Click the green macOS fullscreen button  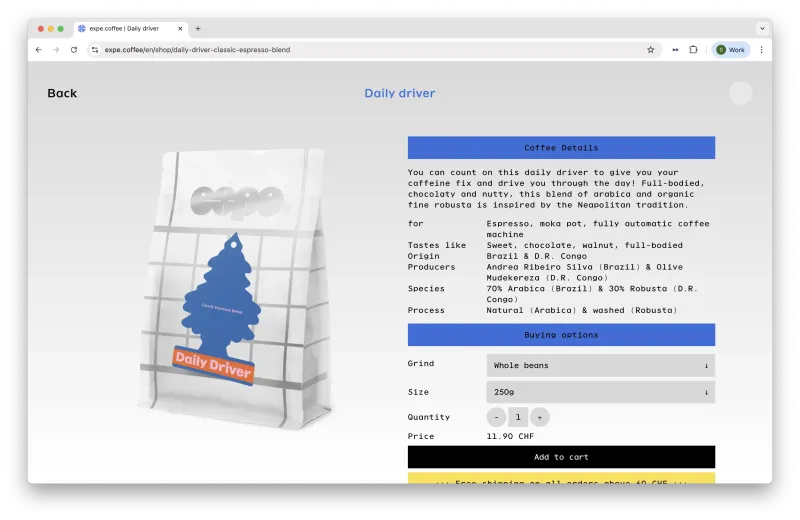(61, 29)
